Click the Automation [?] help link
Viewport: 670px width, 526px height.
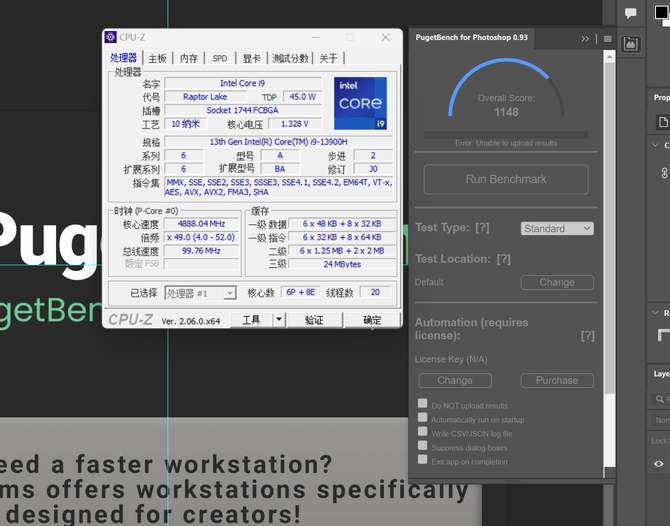[588, 336]
